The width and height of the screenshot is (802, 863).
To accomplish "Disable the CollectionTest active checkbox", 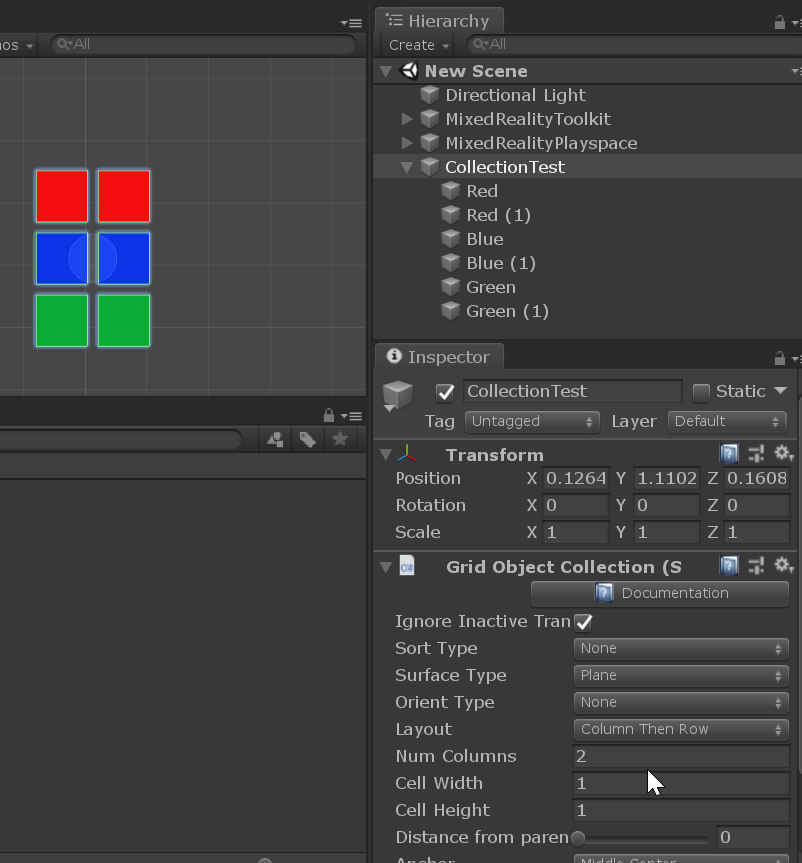I will coord(445,392).
